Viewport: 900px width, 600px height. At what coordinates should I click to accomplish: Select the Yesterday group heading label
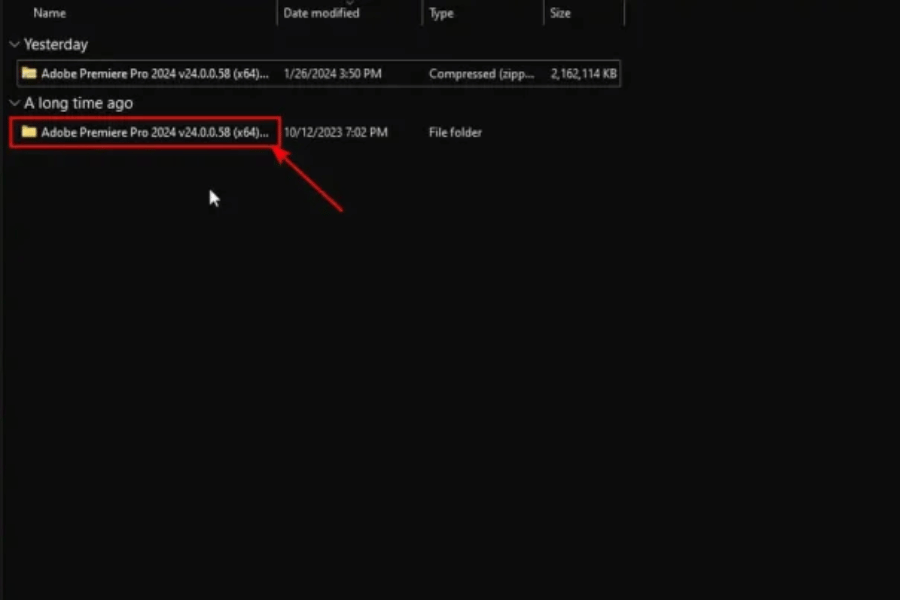coord(56,45)
